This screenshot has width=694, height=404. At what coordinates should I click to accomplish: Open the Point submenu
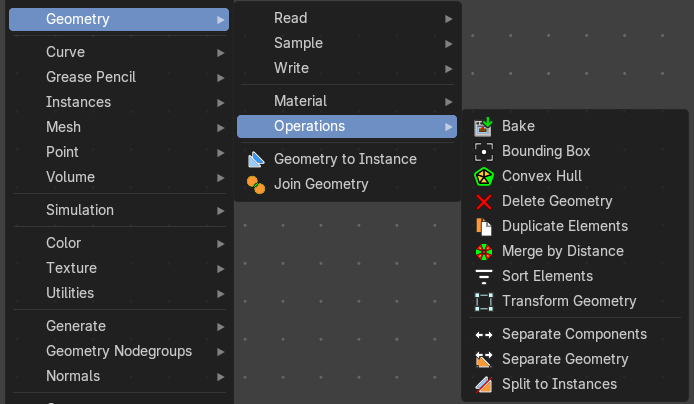coord(119,152)
